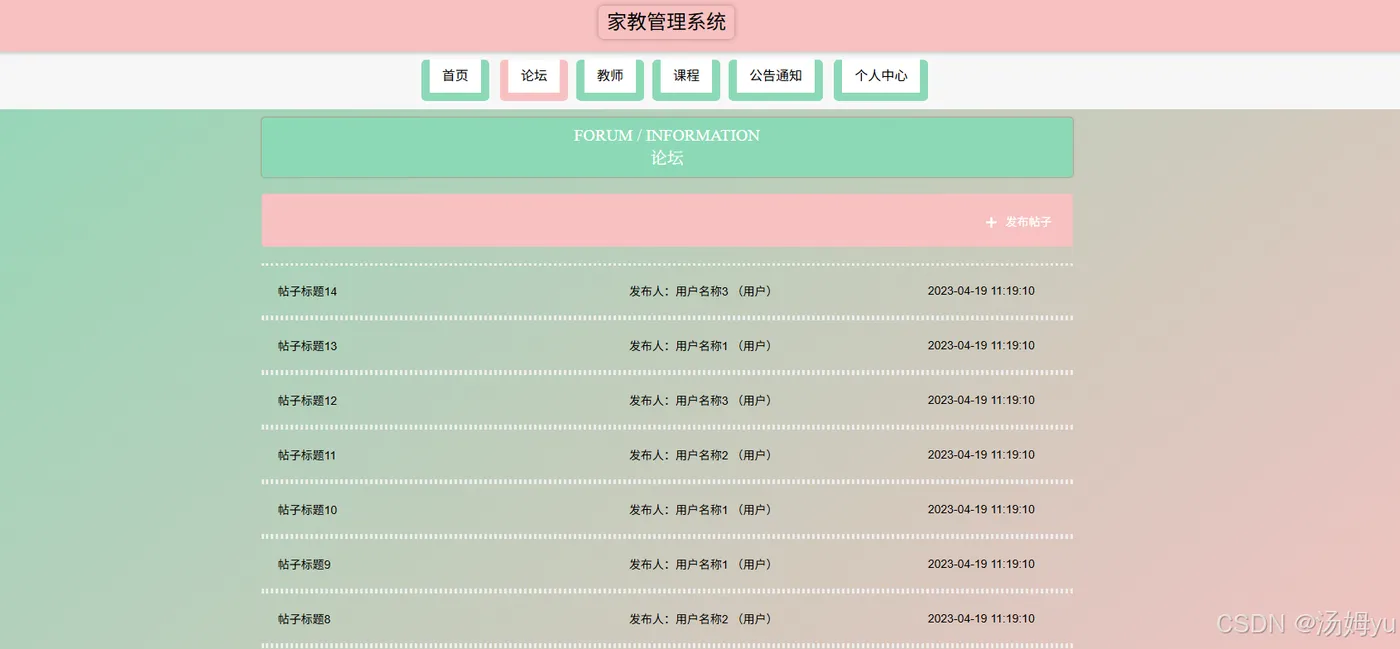This screenshot has width=1400, height=649.
Task: Open the 公告通知 navigation tab
Action: (x=776, y=76)
